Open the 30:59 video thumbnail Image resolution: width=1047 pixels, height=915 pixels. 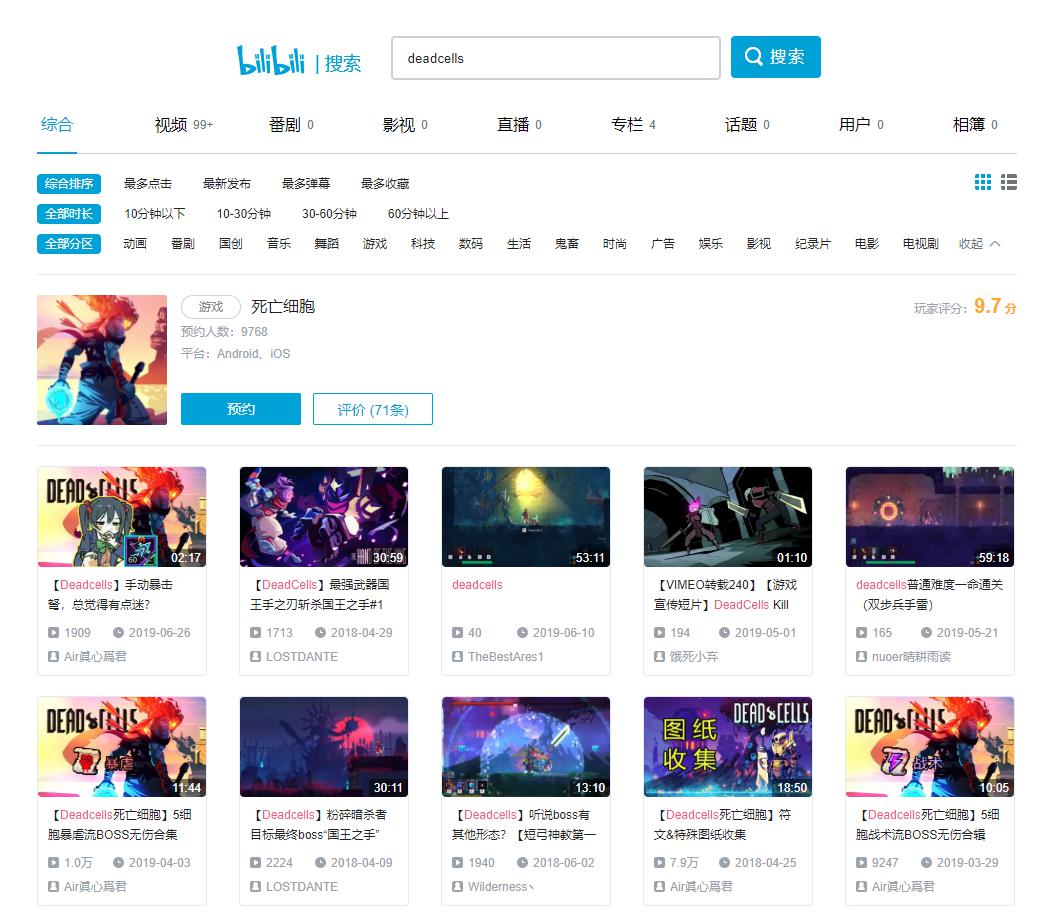click(x=324, y=517)
